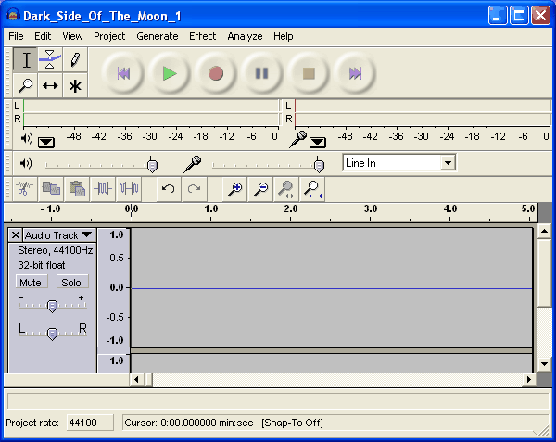
Task: Click the input meter microphone icon
Action: (298, 139)
